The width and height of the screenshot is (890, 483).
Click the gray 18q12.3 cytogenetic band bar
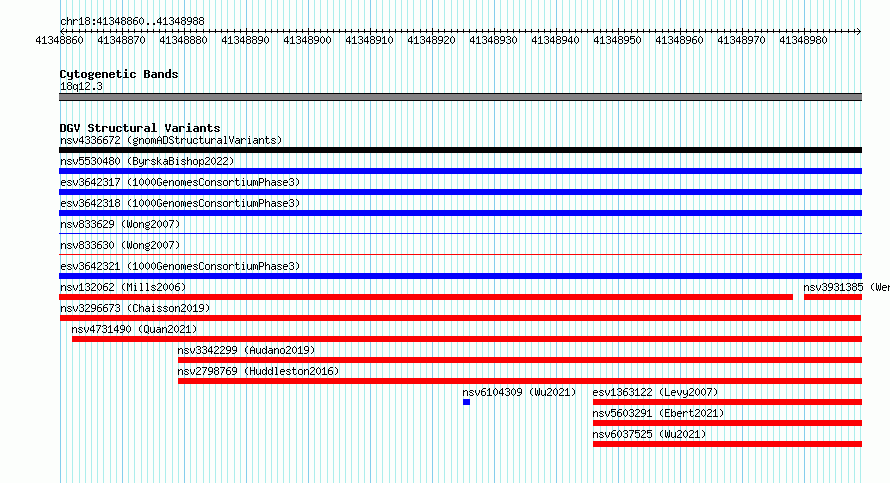pyautogui.click(x=460, y=97)
